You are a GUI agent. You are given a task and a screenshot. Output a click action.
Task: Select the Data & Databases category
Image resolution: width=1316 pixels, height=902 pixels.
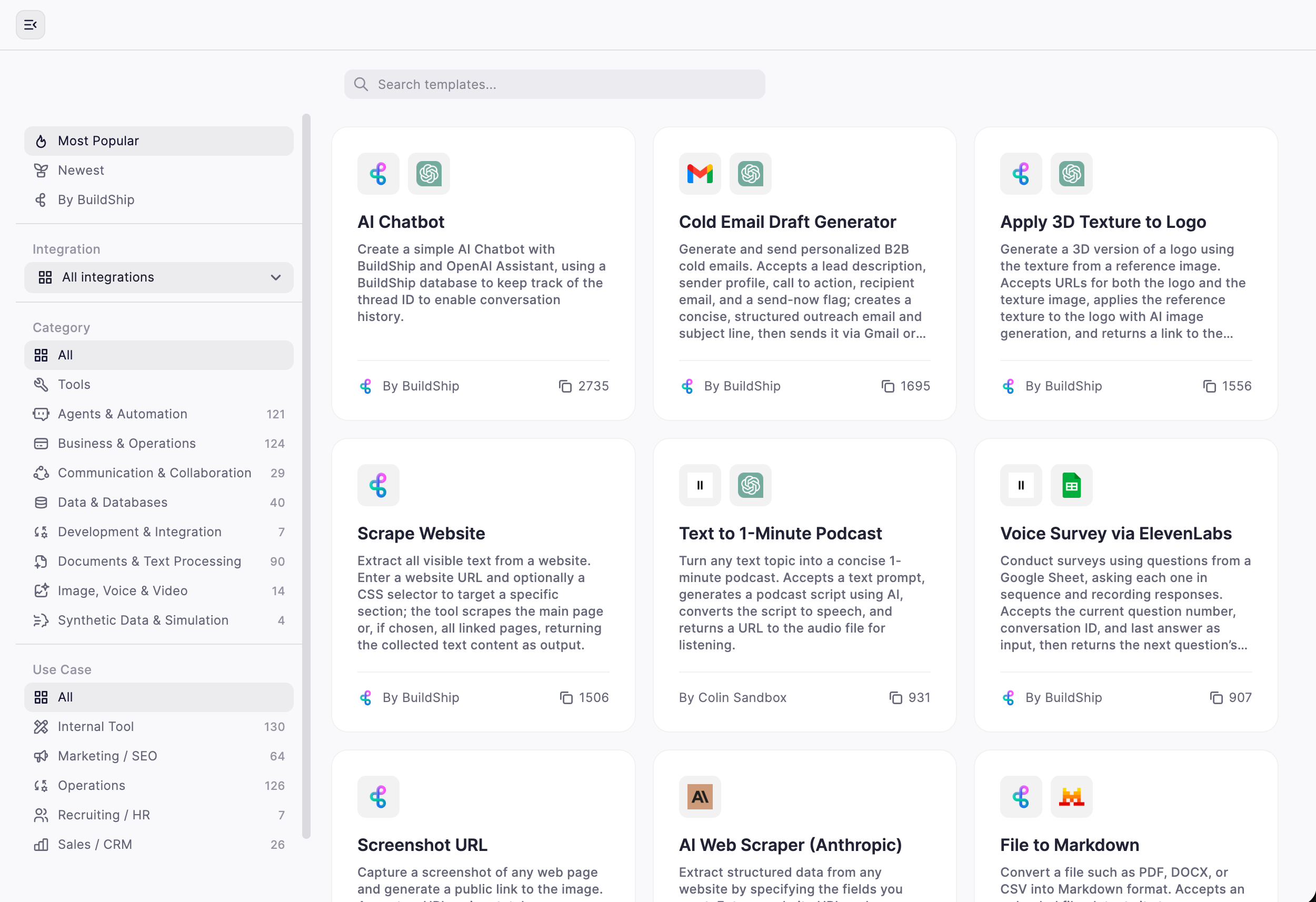(158, 502)
